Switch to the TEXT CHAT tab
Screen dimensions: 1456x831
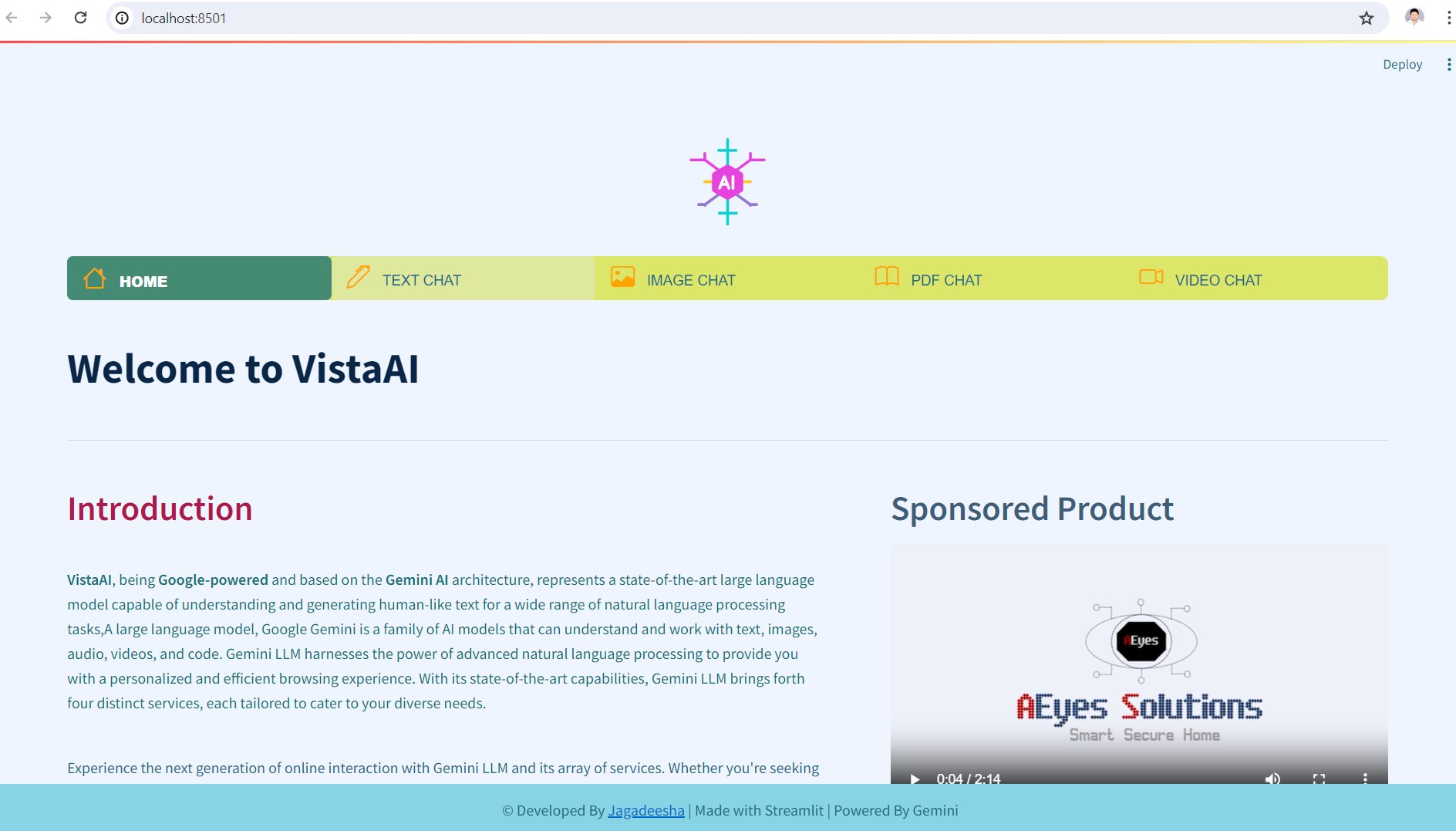pyautogui.click(x=463, y=278)
